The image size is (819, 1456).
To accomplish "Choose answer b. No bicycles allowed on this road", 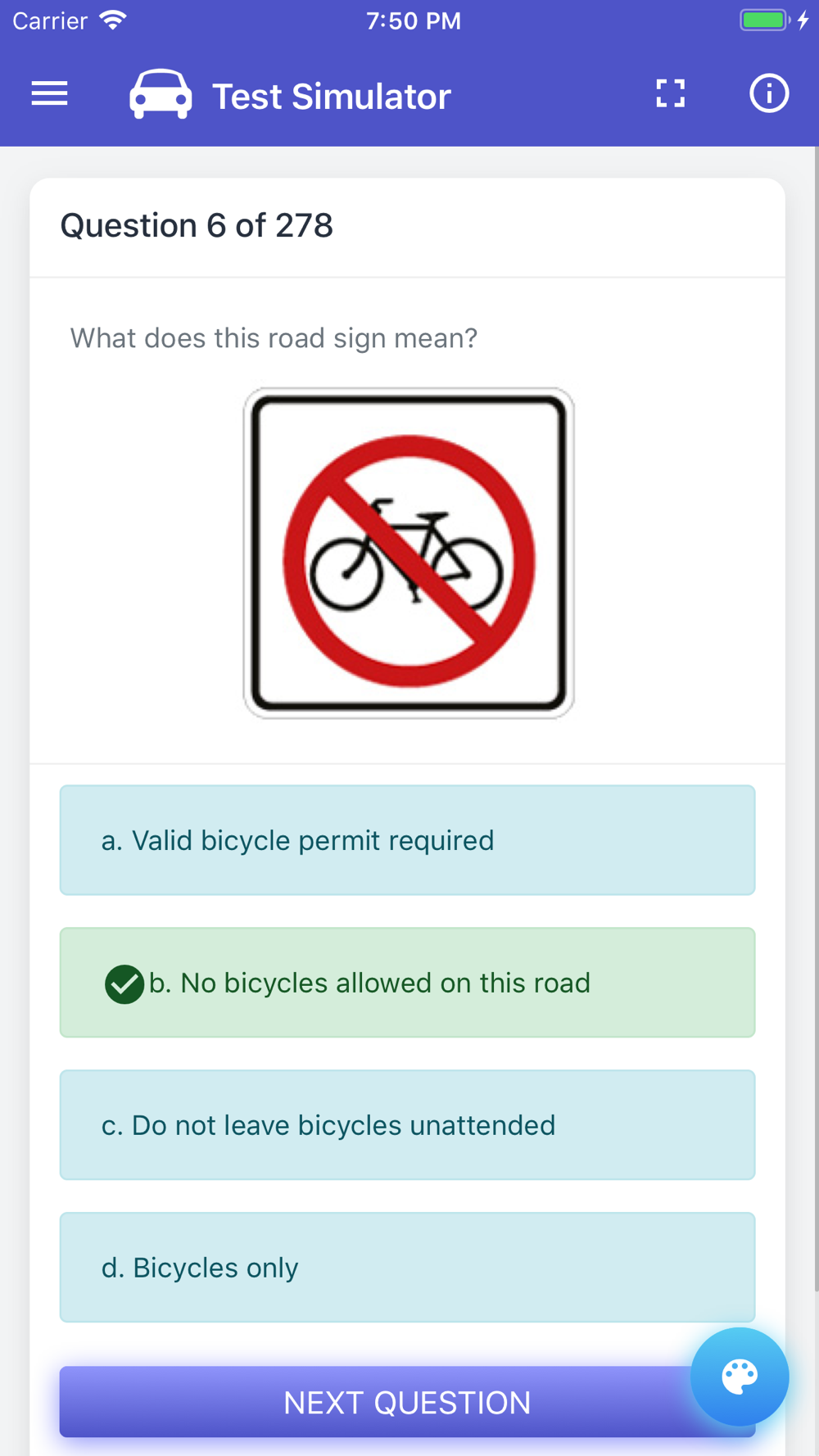I will [x=407, y=983].
